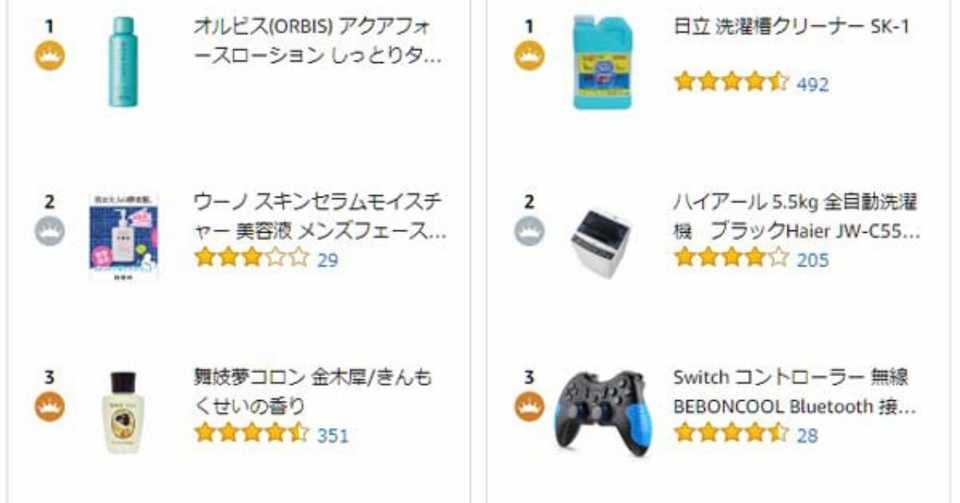Click the star rating icons for 舞妓夢コロン

(251, 434)
